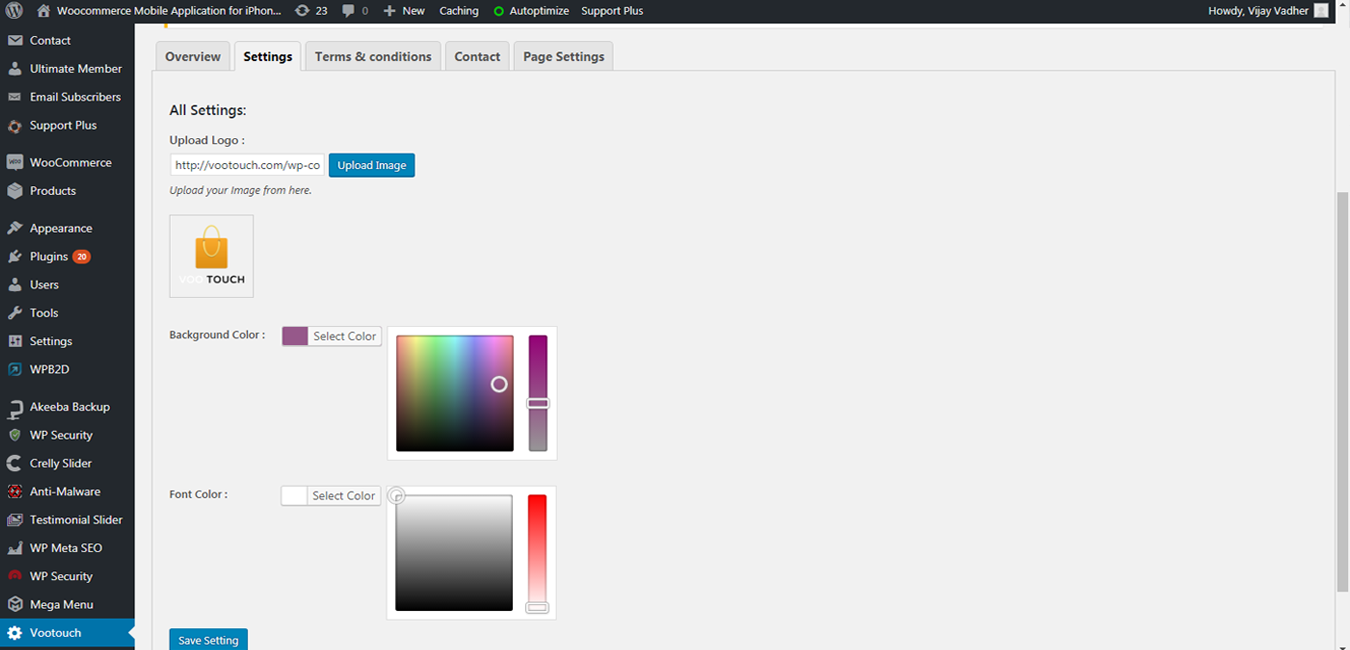Open site home icon in admin bar
The height and width of the screenshot is (650, 1350).
[x=43, y=11]
